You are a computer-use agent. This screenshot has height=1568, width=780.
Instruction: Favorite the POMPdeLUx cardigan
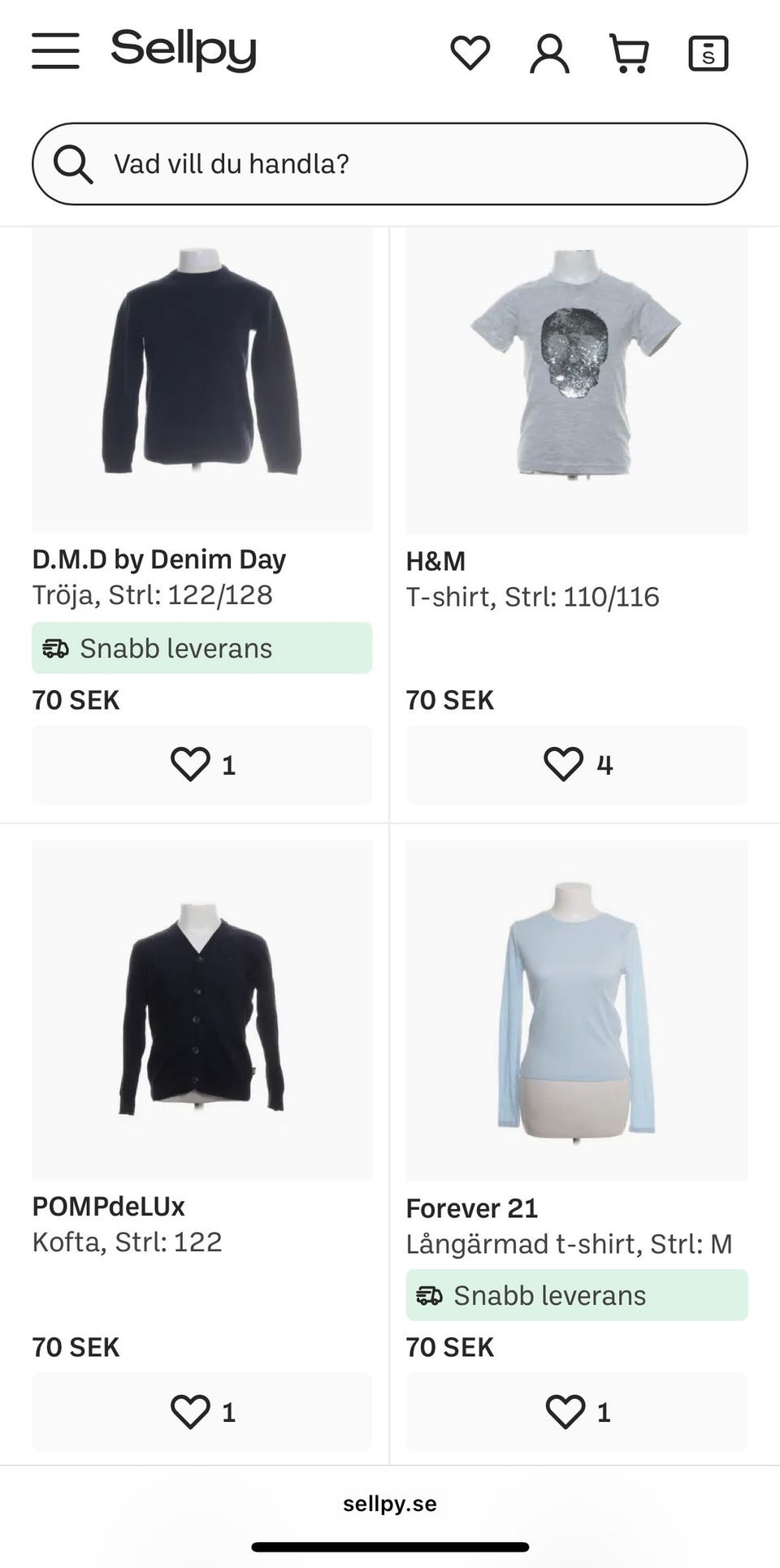tap(201, 1412)
